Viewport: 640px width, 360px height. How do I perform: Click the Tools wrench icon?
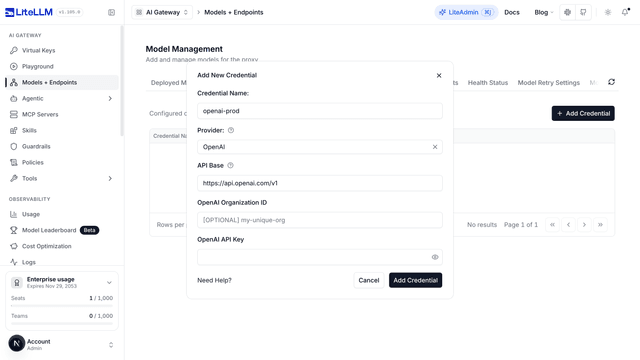14,178
